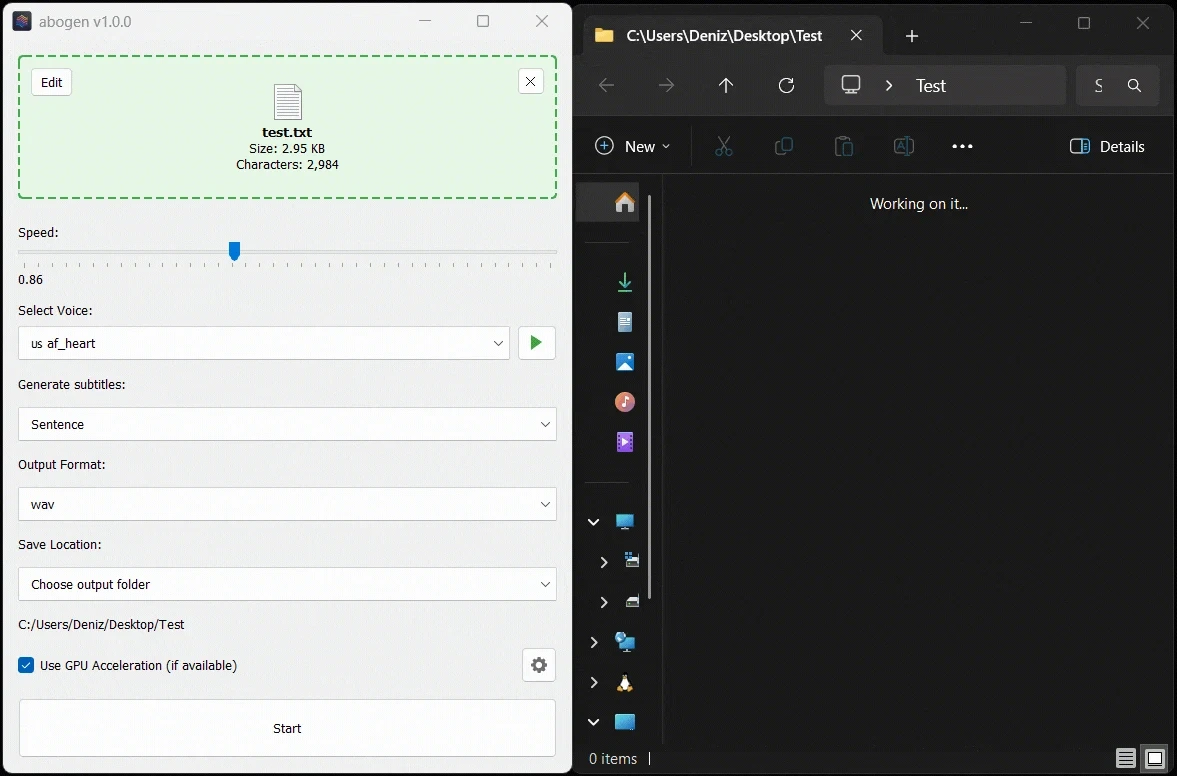The height and width of the screenshot is (776, 1177).
Task: Toggle Use GPU Acceleration checkbox
Action: pos(26,665)
